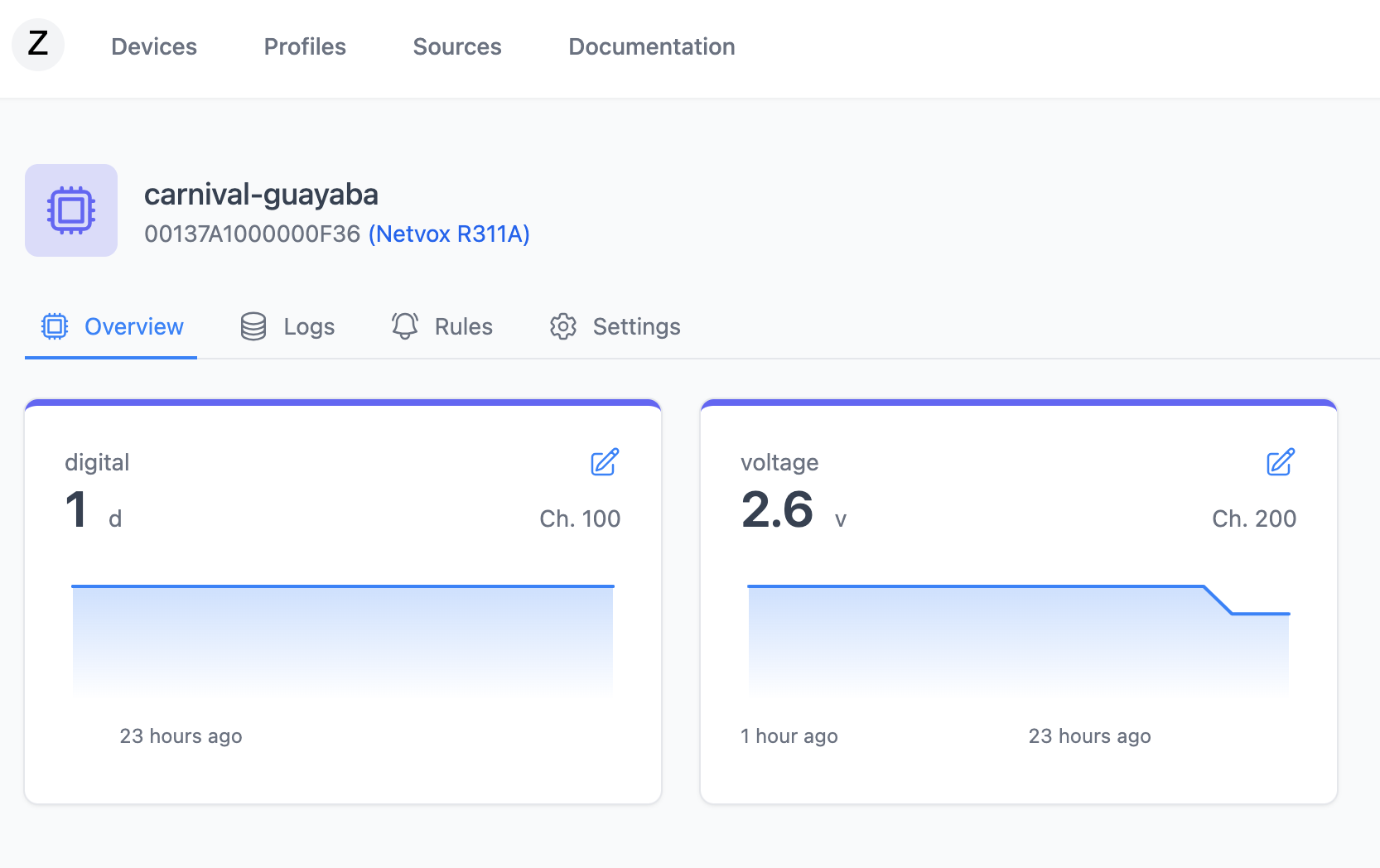Click the digital channel area chart
Image resolution: width=1380 pixels, height=868 pixels.
(x=343, y=638)
